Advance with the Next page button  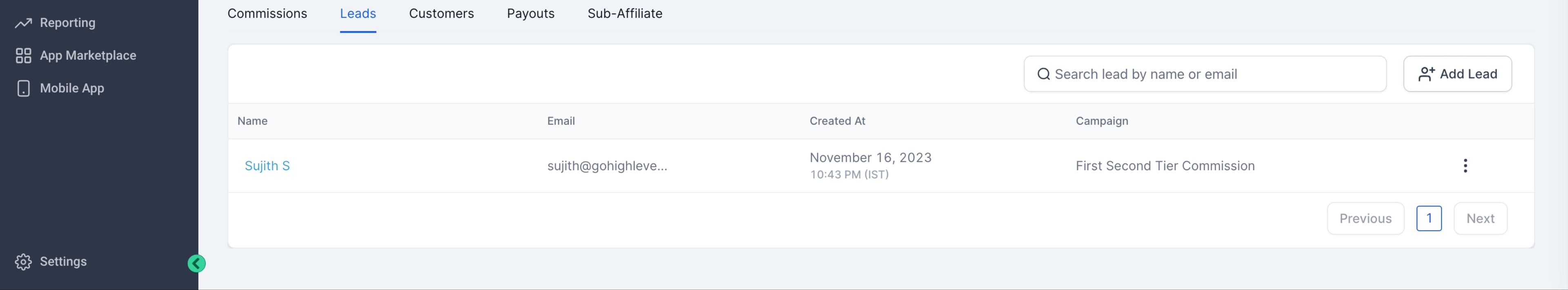[x=1480, y=219]
